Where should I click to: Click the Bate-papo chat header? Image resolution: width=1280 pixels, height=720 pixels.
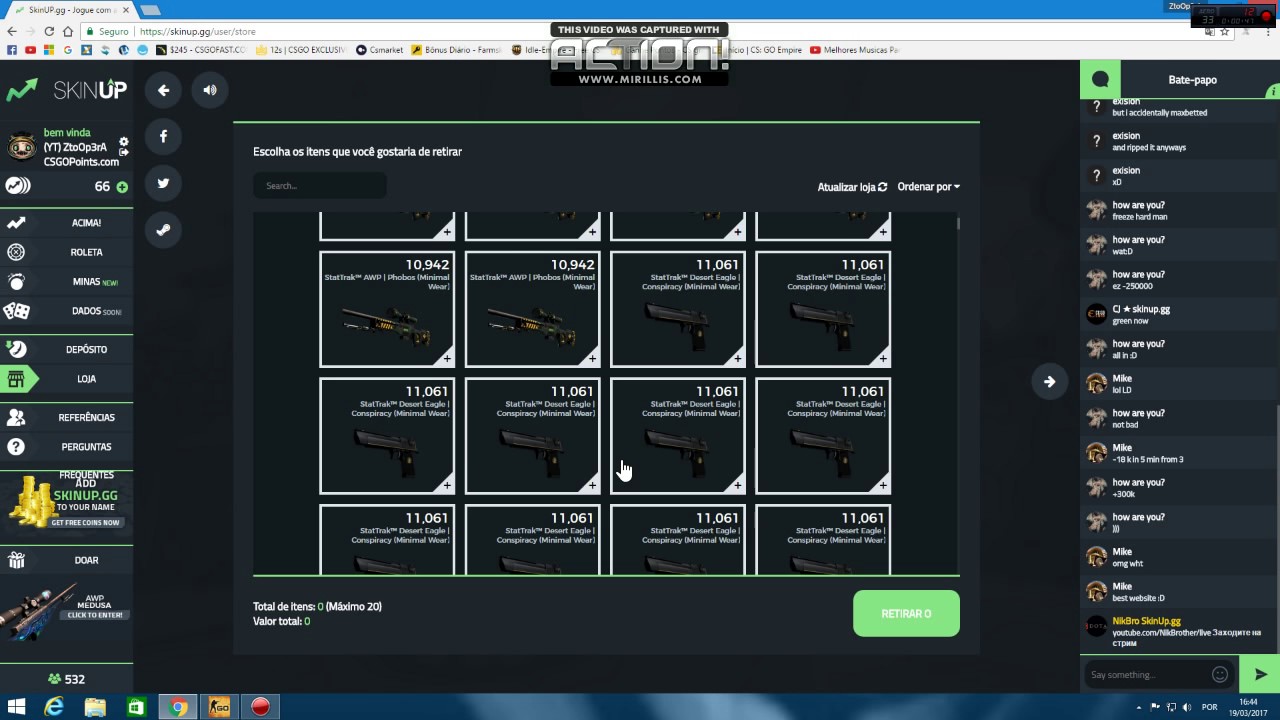point(1192,80)
